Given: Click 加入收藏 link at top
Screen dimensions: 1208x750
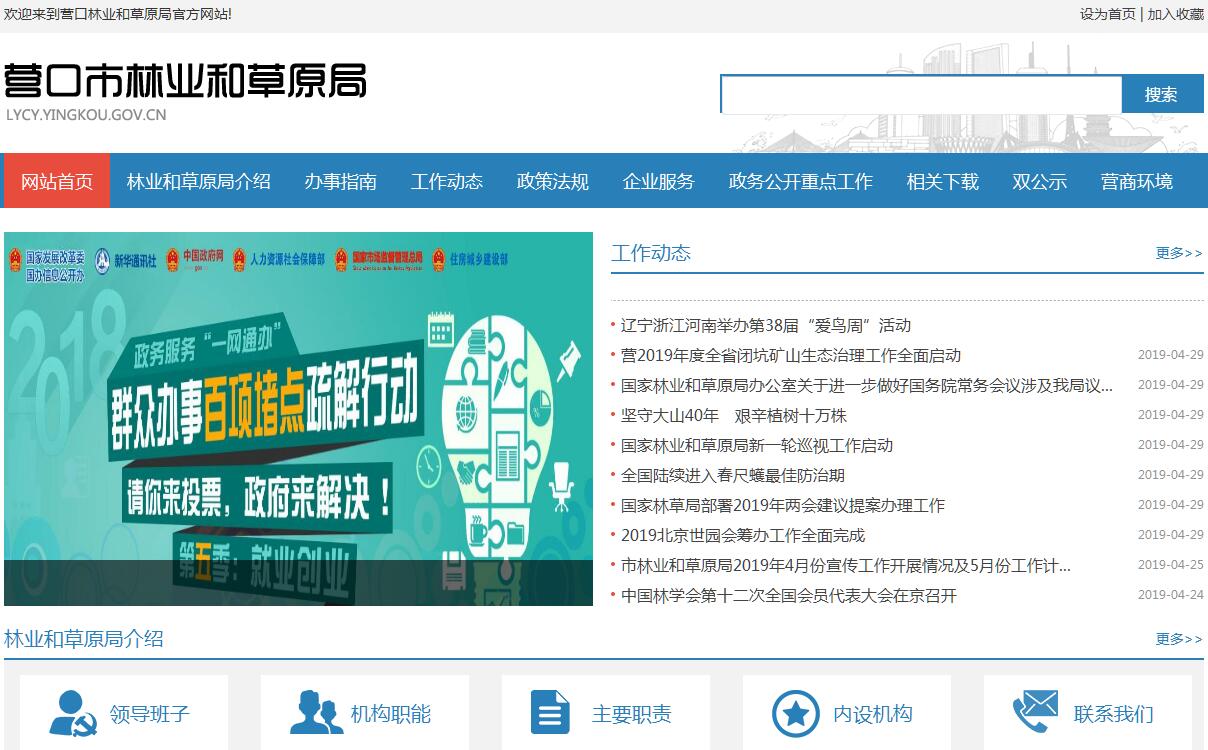Looking at the screenshot, I should (1176, 14).
